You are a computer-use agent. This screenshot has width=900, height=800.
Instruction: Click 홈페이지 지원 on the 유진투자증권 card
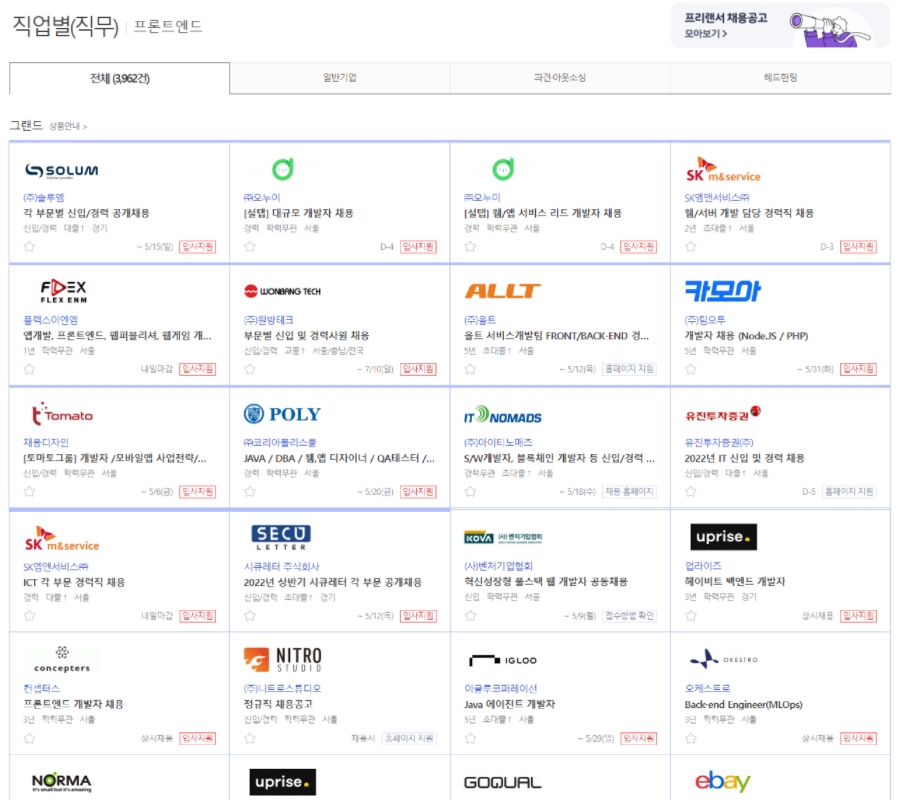849,492
